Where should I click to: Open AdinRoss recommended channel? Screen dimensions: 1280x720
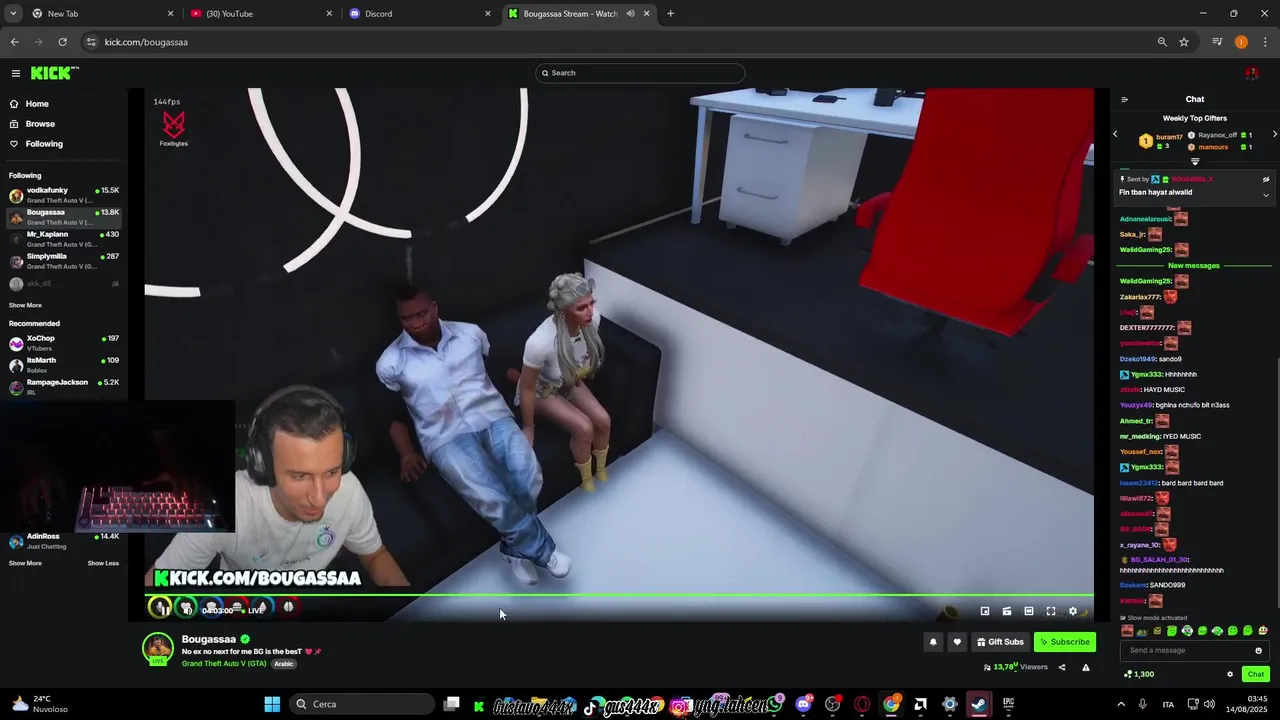click(x=64, y=541)
